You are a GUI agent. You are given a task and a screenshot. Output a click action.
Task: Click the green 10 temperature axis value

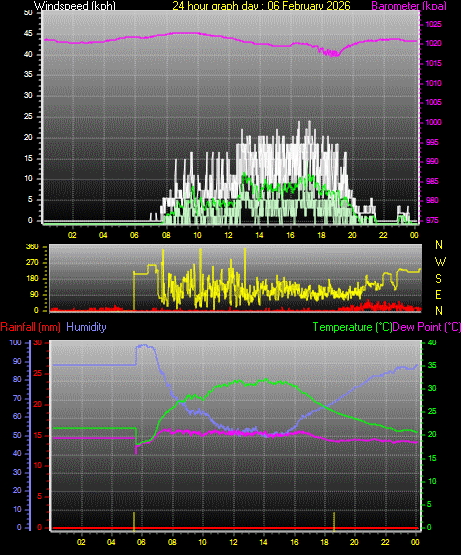point(432,481)
